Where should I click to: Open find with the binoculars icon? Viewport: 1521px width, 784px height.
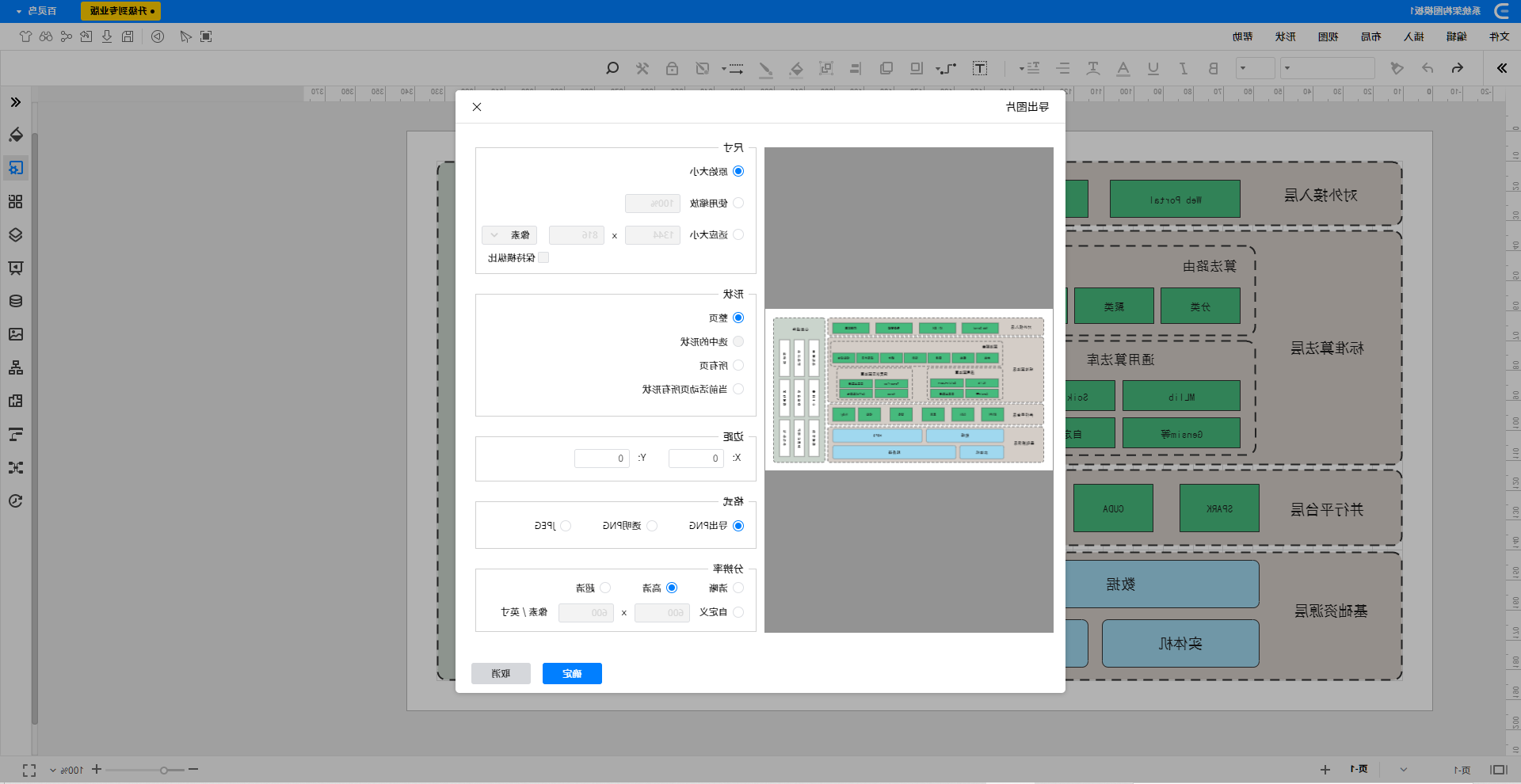point(46,36)
